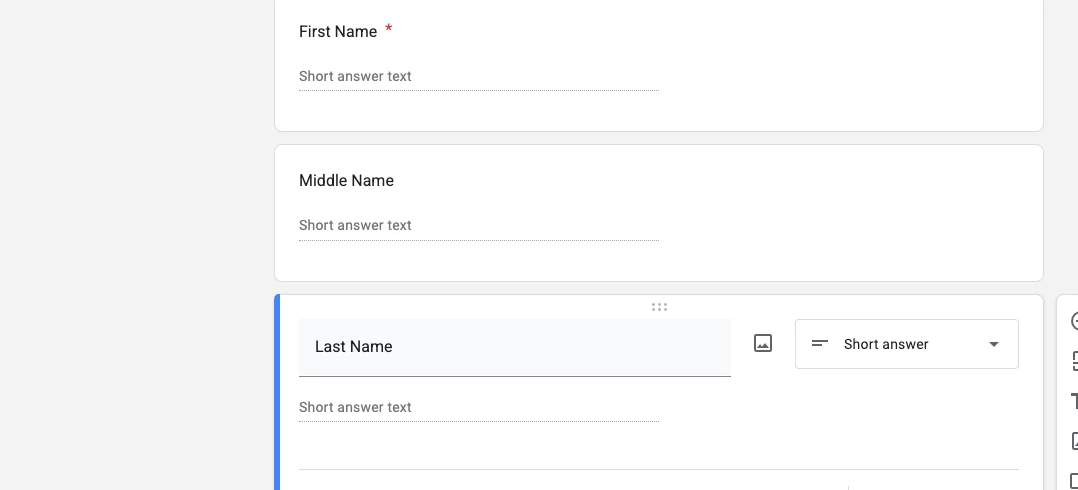Click the Add video sidebar icon
This screenshot has height=490, width=1078.
[1073, 480]
